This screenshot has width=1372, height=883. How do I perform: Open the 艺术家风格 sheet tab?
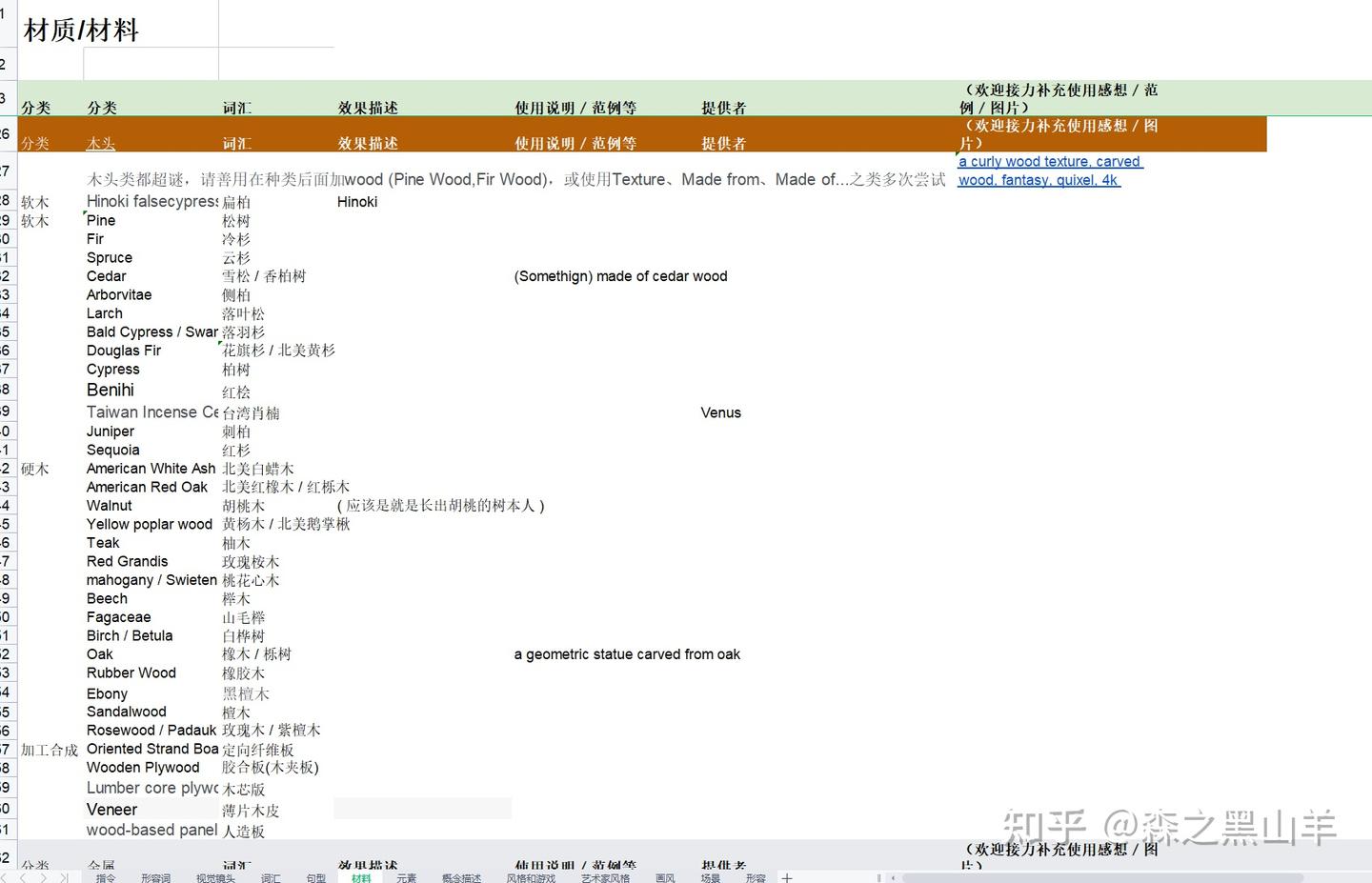[x=605, y=877]
